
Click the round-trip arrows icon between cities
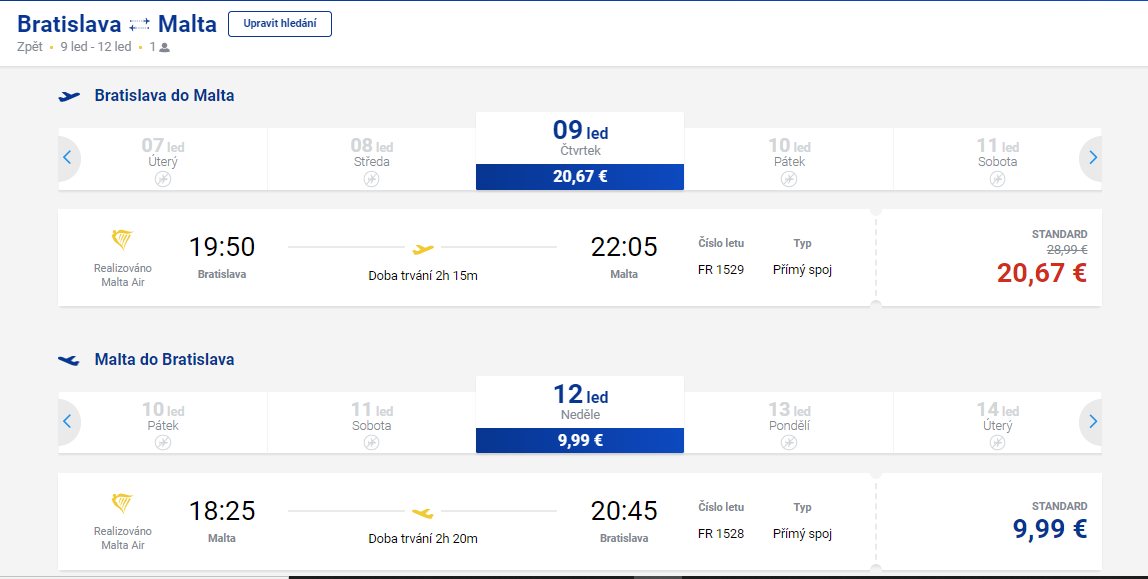click(139, 25)
